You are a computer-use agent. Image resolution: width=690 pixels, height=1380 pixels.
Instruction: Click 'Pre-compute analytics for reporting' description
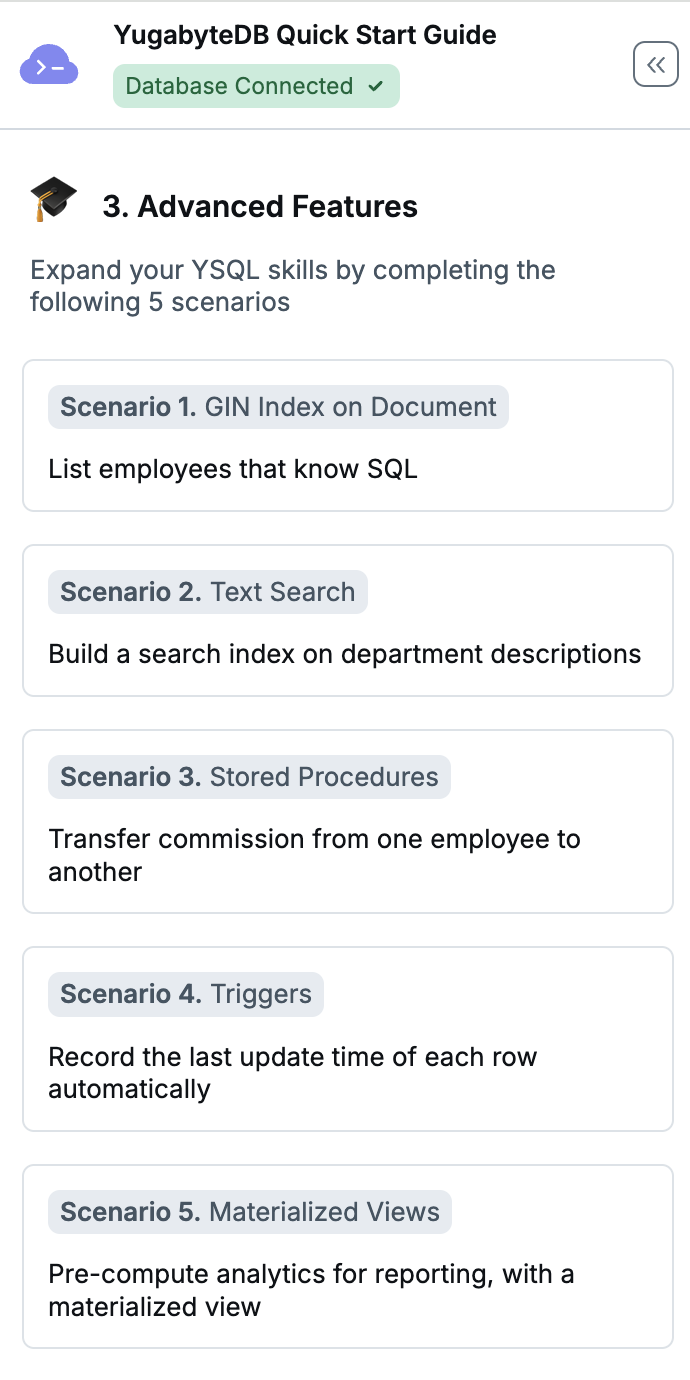coord(311,1290)
